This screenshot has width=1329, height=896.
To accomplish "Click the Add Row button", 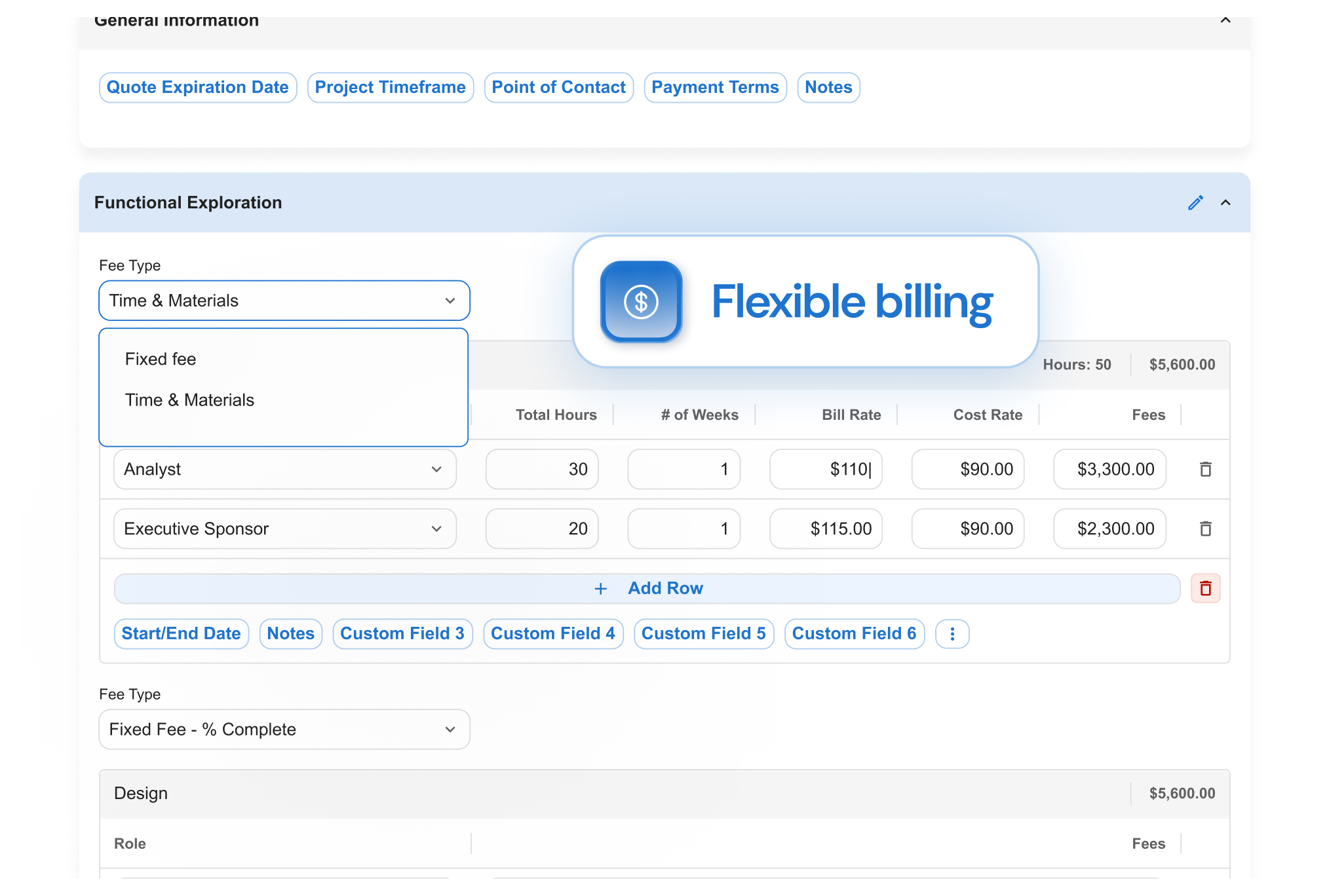I will [647, 588].
